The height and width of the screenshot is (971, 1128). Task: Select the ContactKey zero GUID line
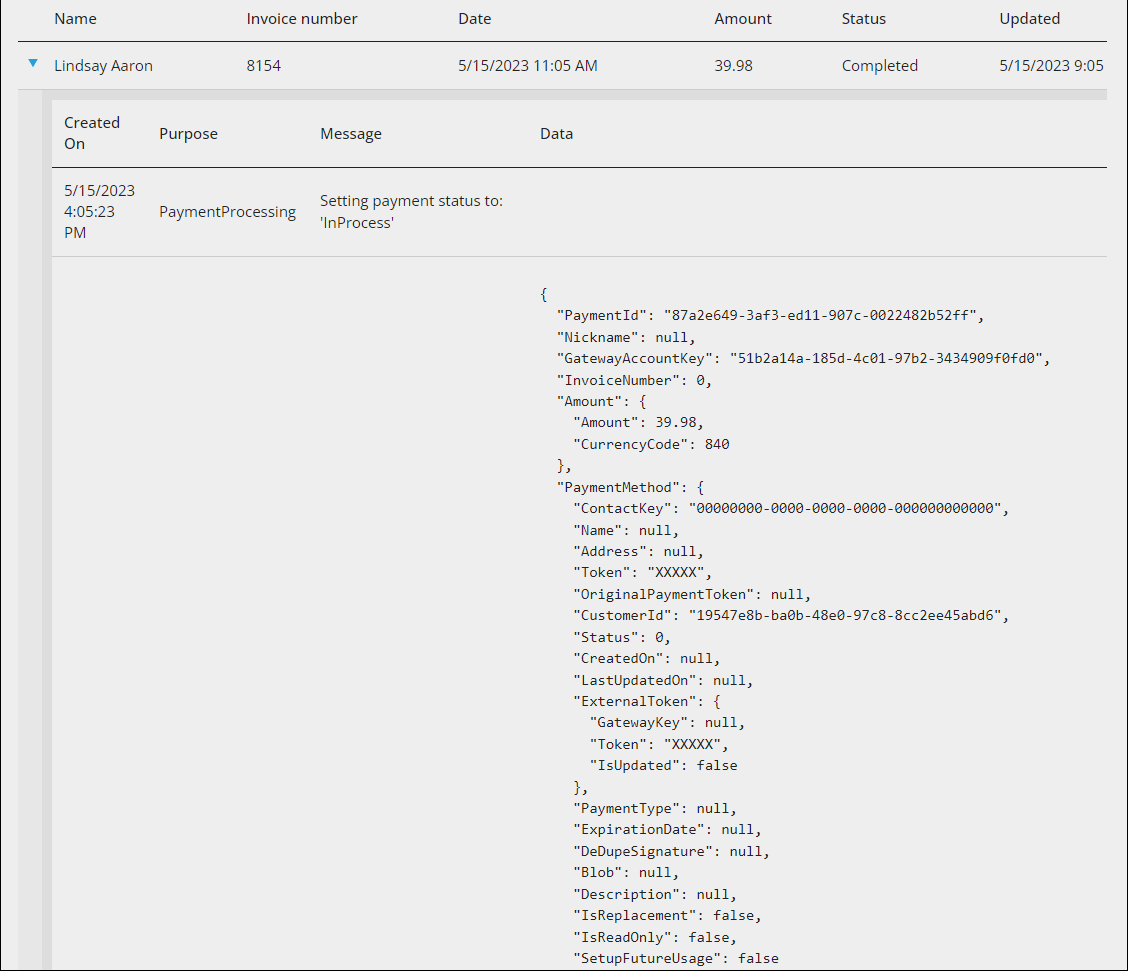point(791,509)
